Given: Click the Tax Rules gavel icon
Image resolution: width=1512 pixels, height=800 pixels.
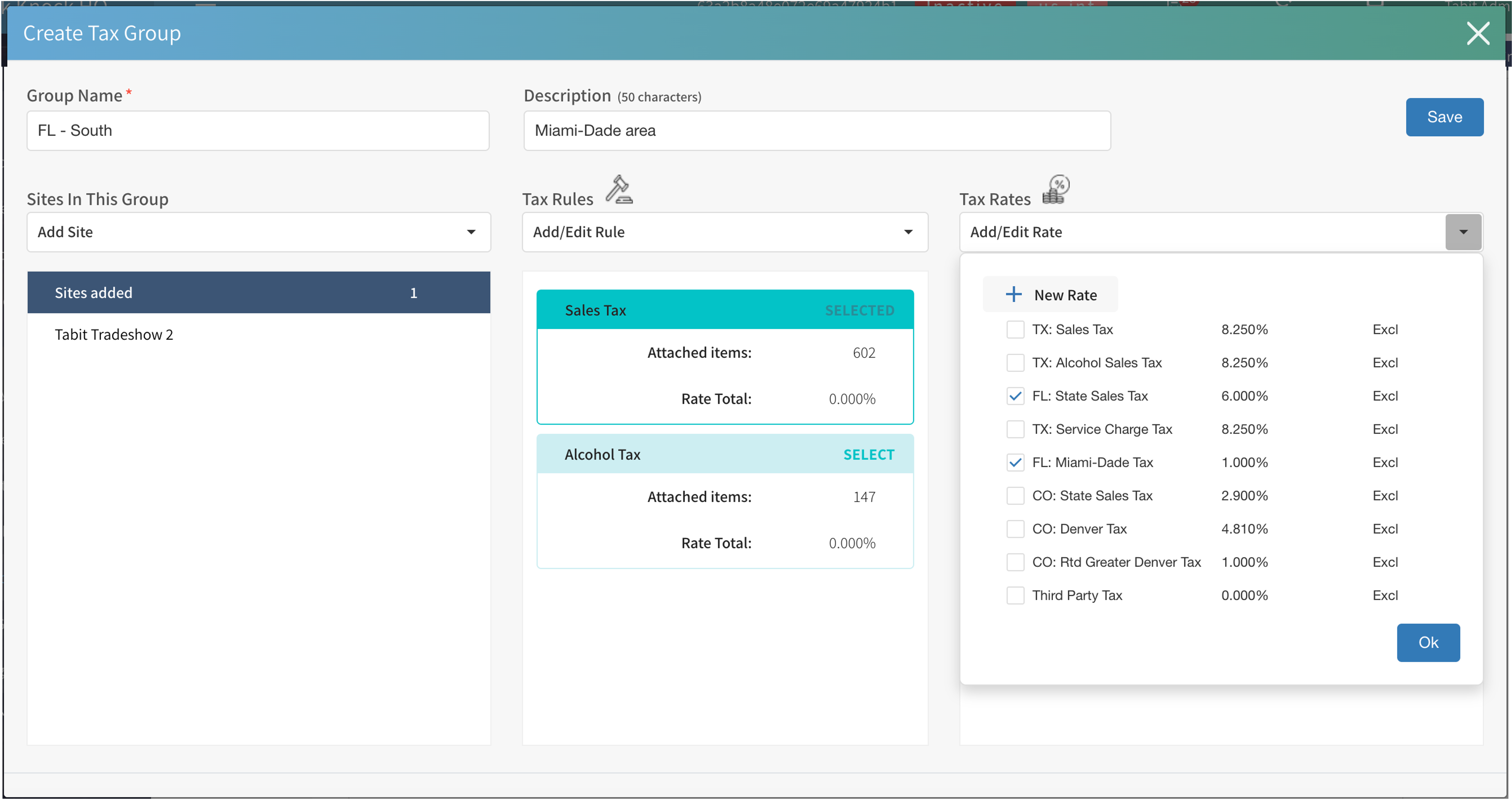Looking at the screenshot, I should point(619,189).
